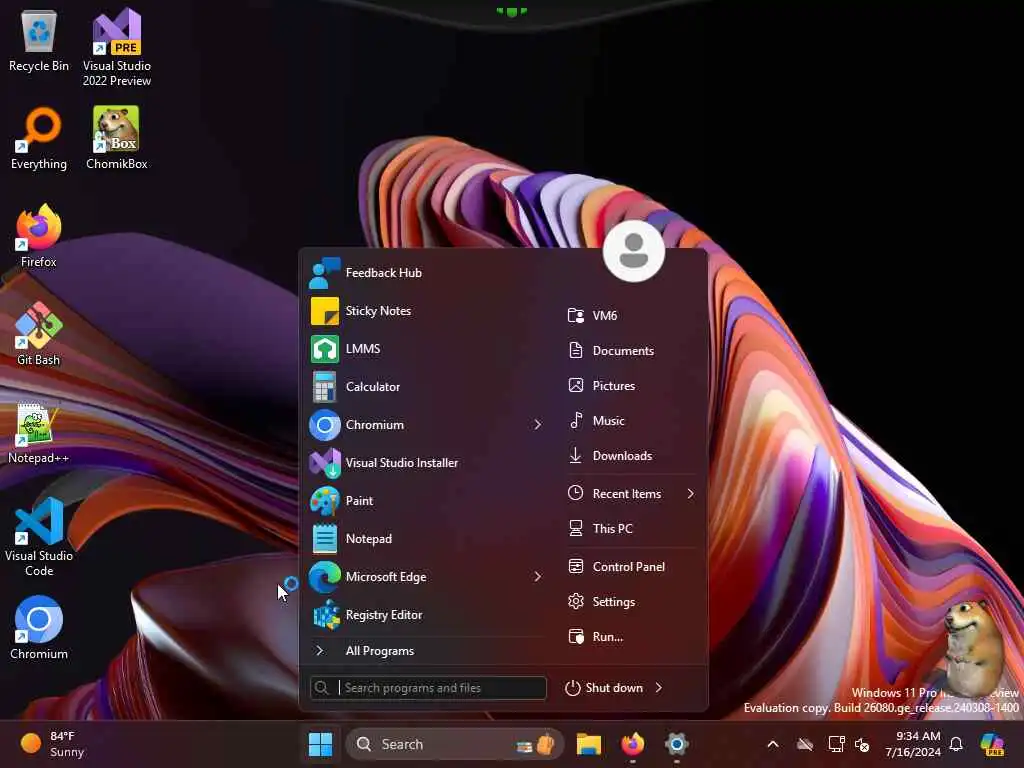Open Copilot preview taskbar icon
Image resolution: width=1024 pixels, height=768 pixels.
(x=992, y=744)
